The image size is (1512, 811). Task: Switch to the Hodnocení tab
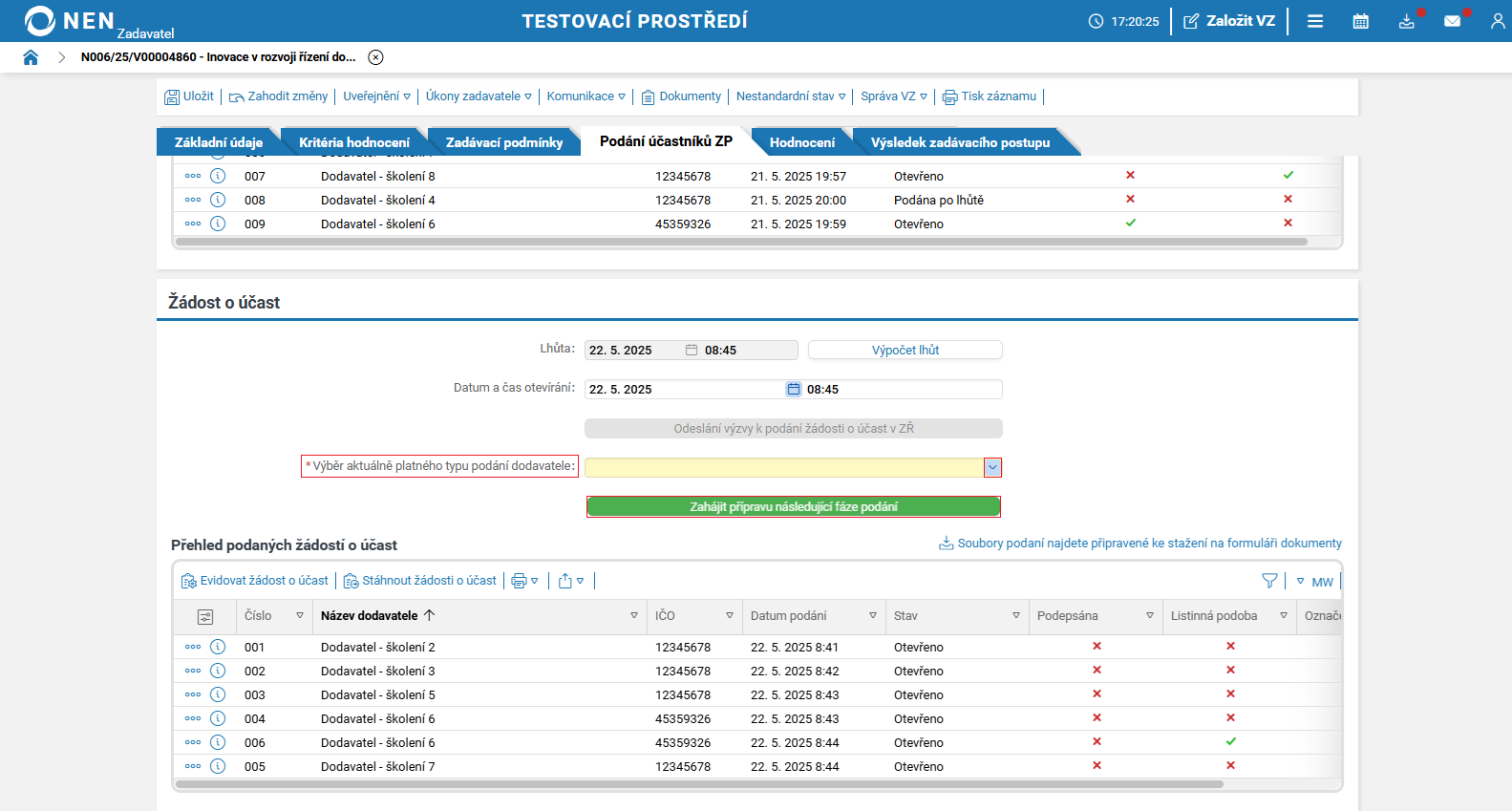(x=801, y=142)
